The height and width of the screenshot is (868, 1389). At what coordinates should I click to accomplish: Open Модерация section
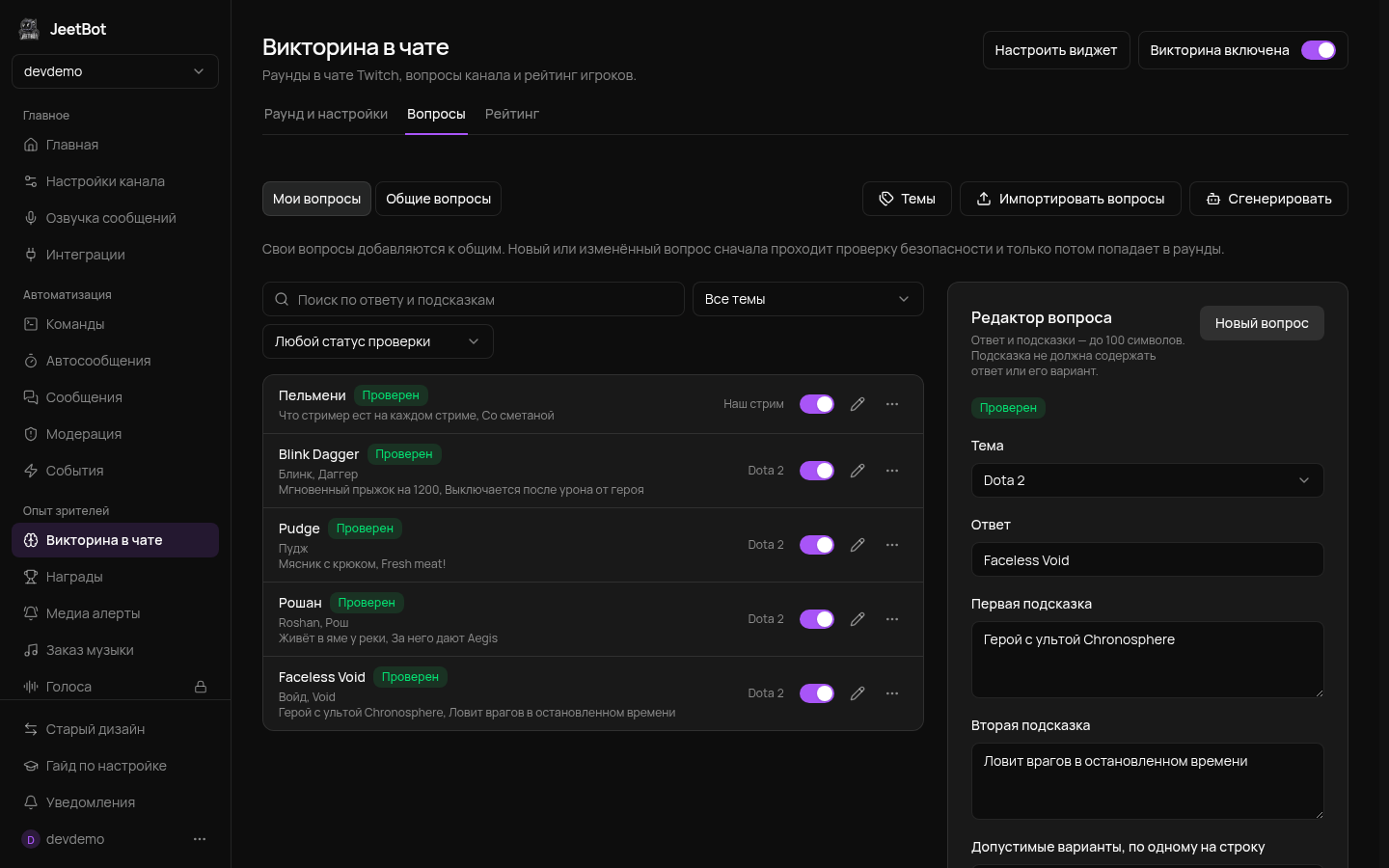pyautogui.click(x=115, y=434)
